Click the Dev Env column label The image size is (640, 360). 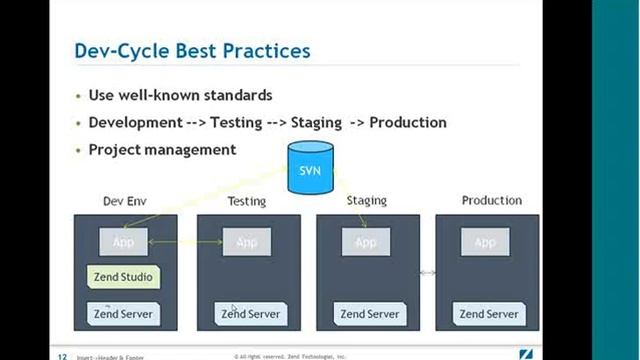pos(125,201)
